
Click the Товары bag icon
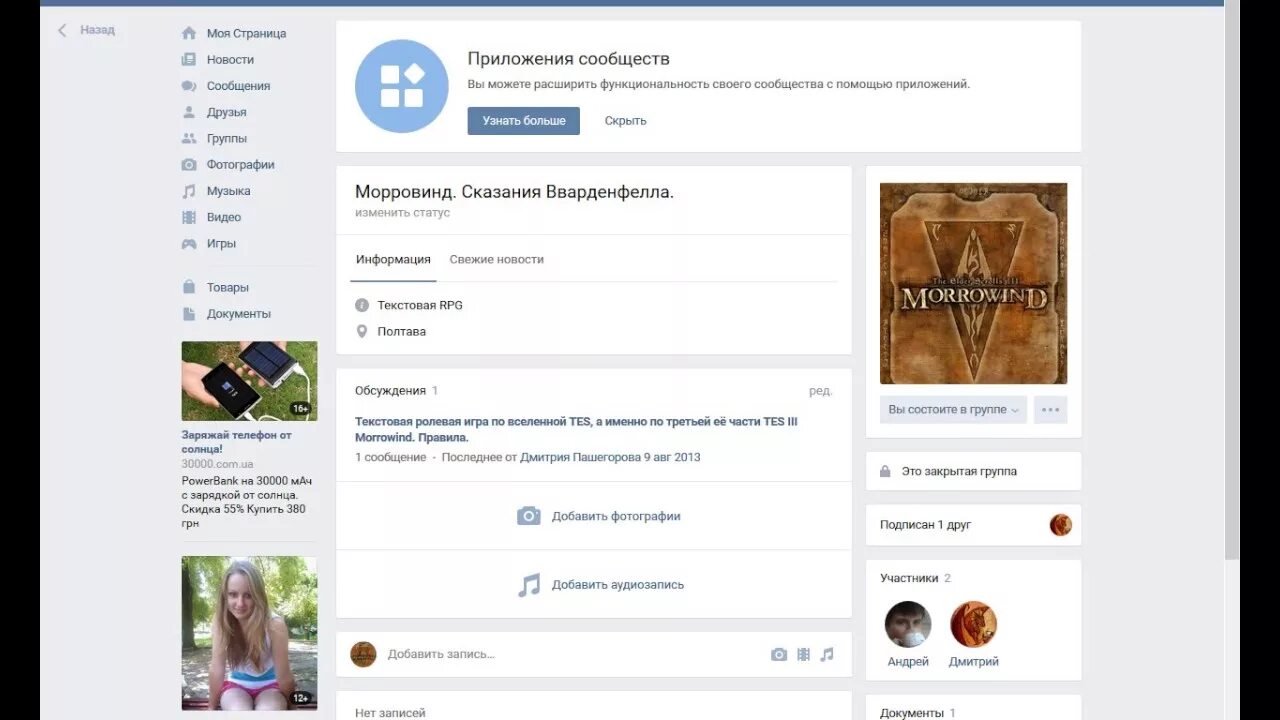tap(189, 287)
